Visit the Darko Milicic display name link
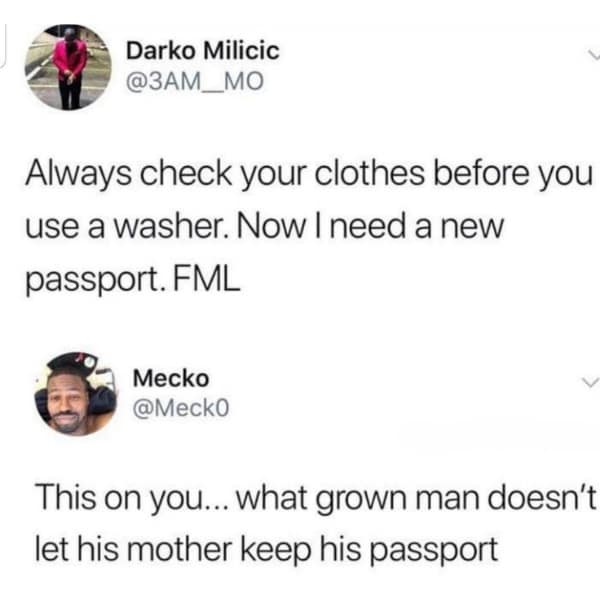The image size is (600, 600). pyautogui.click(x=203, y=51)
